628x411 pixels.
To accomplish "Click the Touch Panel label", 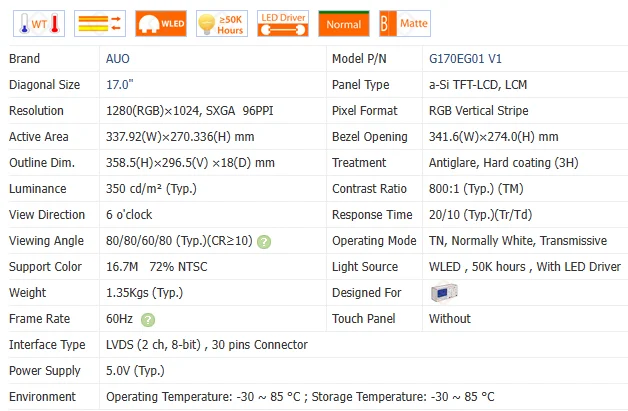I will point(364,319).
